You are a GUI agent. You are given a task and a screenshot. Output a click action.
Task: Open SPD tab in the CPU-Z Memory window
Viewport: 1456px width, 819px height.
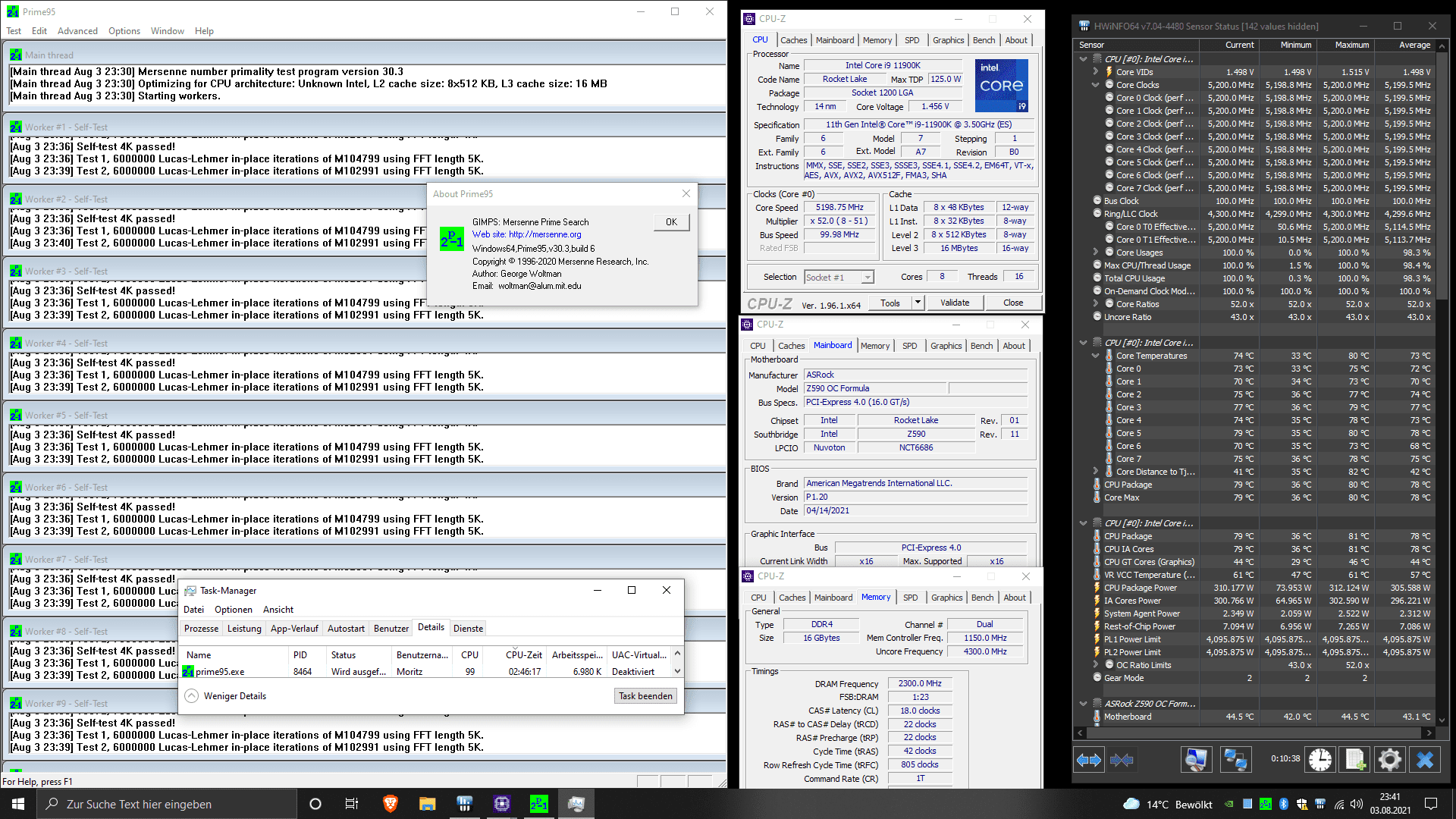tap(911, 598)
